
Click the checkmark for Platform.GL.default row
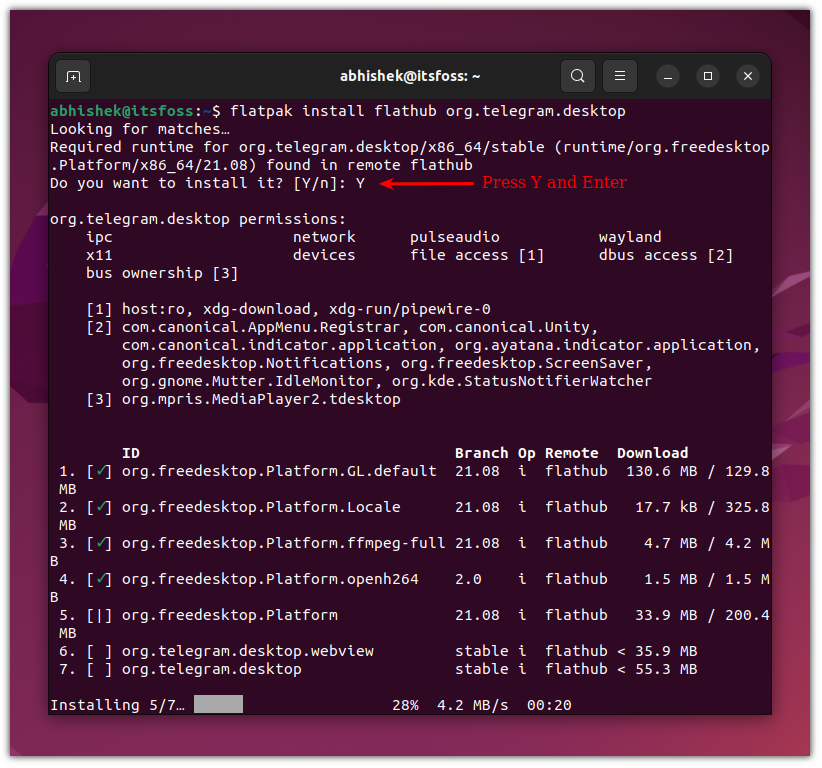click(x=99, y=471)
